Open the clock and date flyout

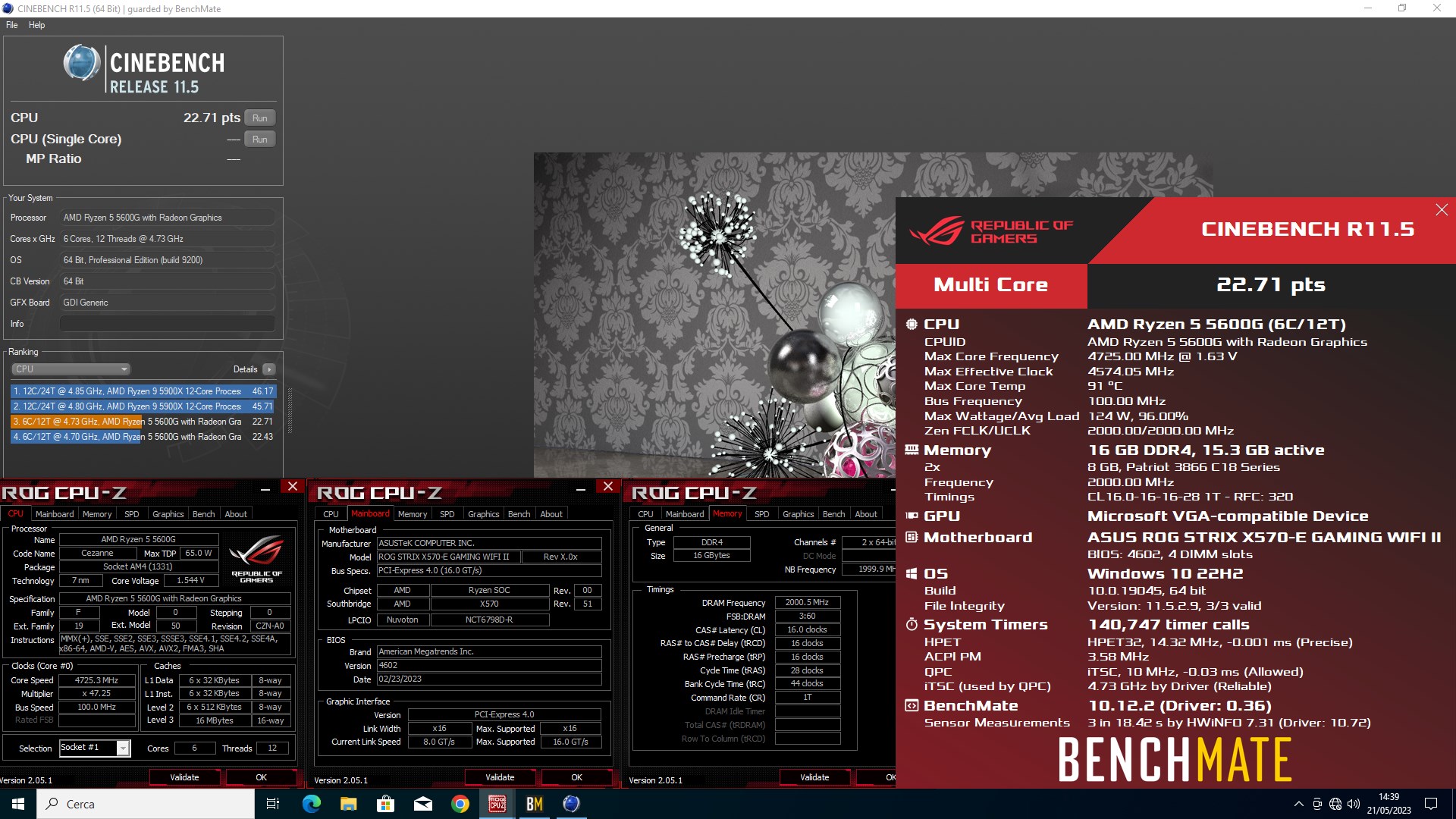[1389, 804]
